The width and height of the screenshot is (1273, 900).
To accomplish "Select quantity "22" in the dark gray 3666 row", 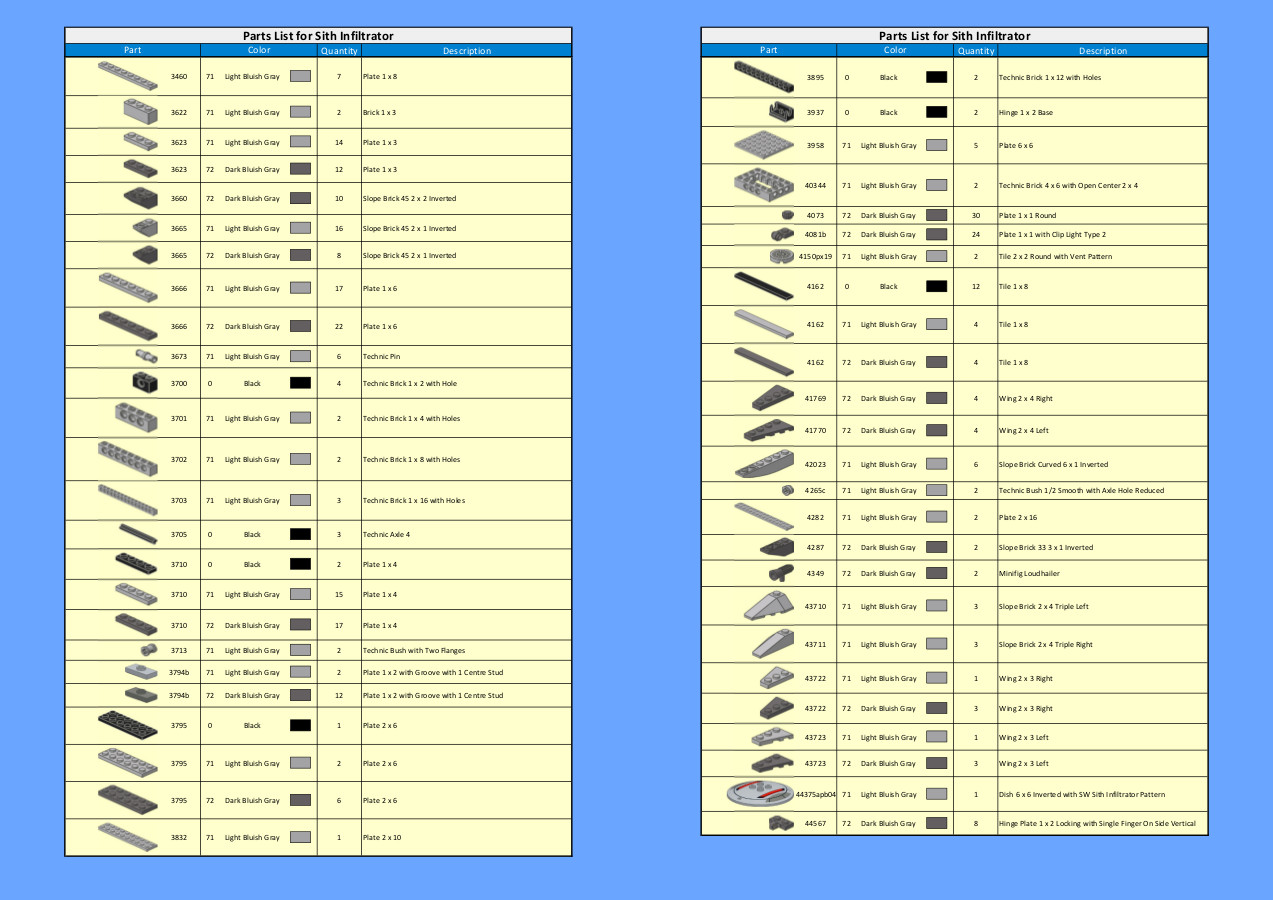I will tap(339, 326).
